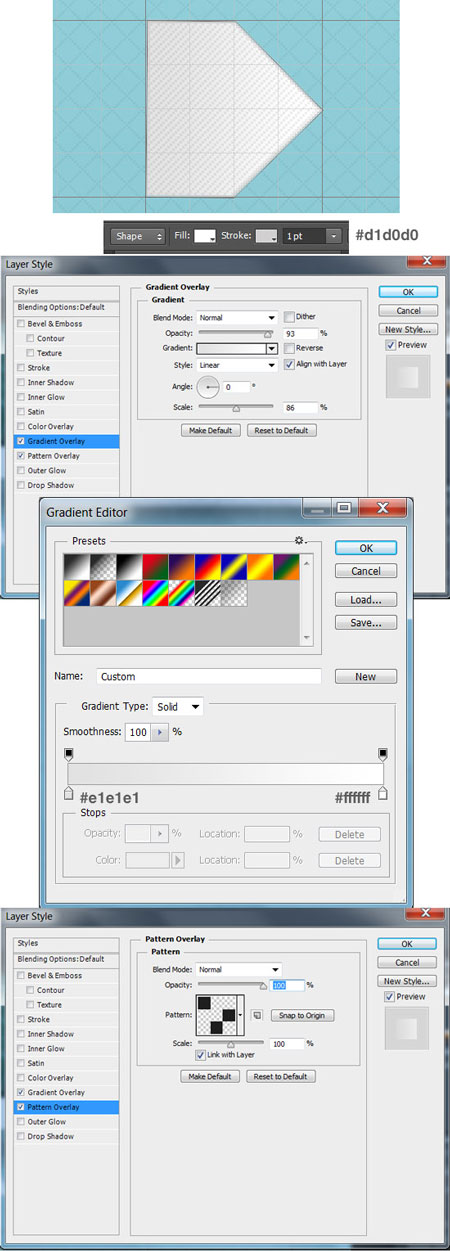Open the Smoothness arrow popup
The width and height of the screenshot is (450, 1251).
click(x=160, y=732)
